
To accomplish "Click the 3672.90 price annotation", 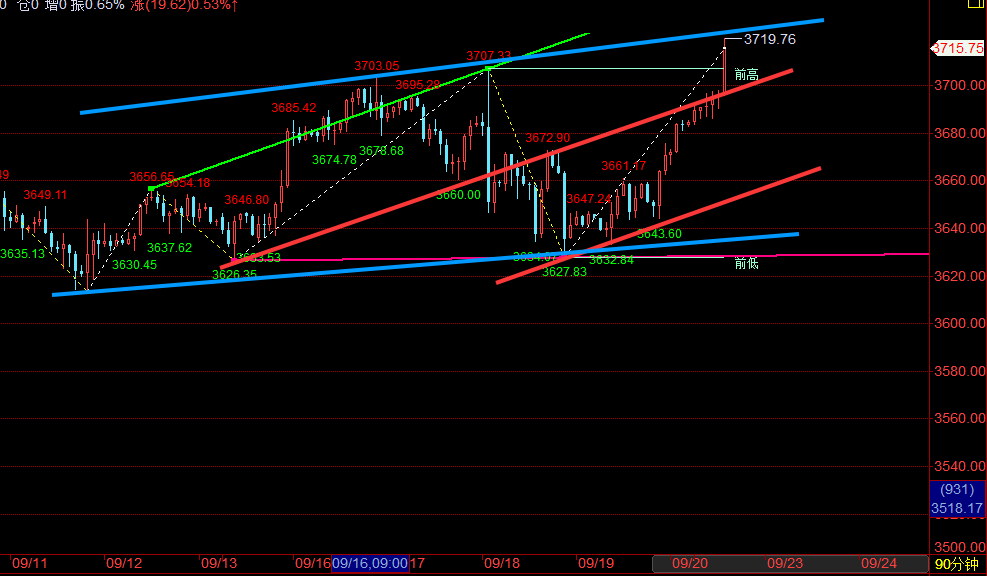I will pyautogui.click(x=548, y=138).
